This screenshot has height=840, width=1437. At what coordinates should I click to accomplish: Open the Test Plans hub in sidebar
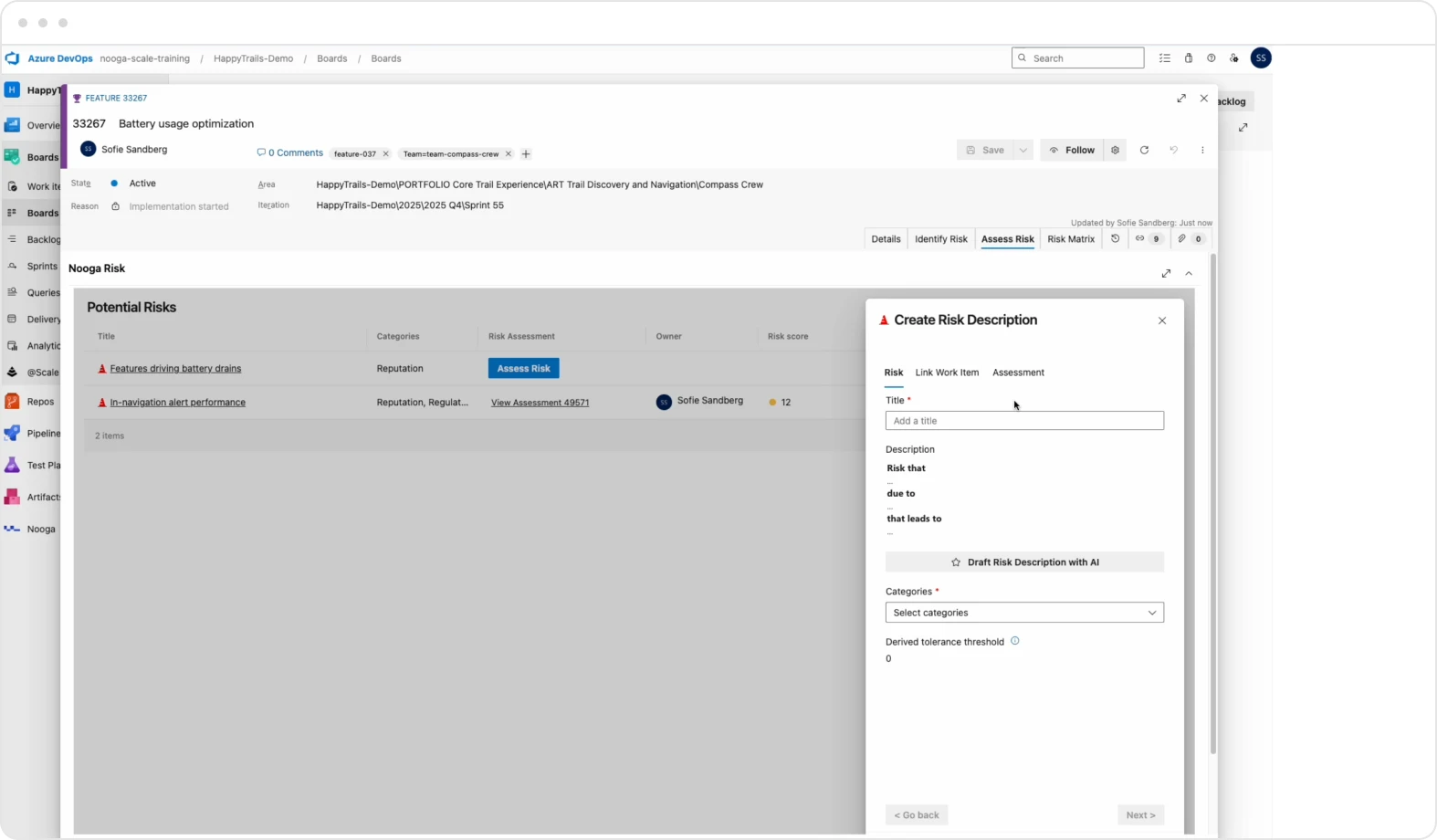(x=32, y=466)
